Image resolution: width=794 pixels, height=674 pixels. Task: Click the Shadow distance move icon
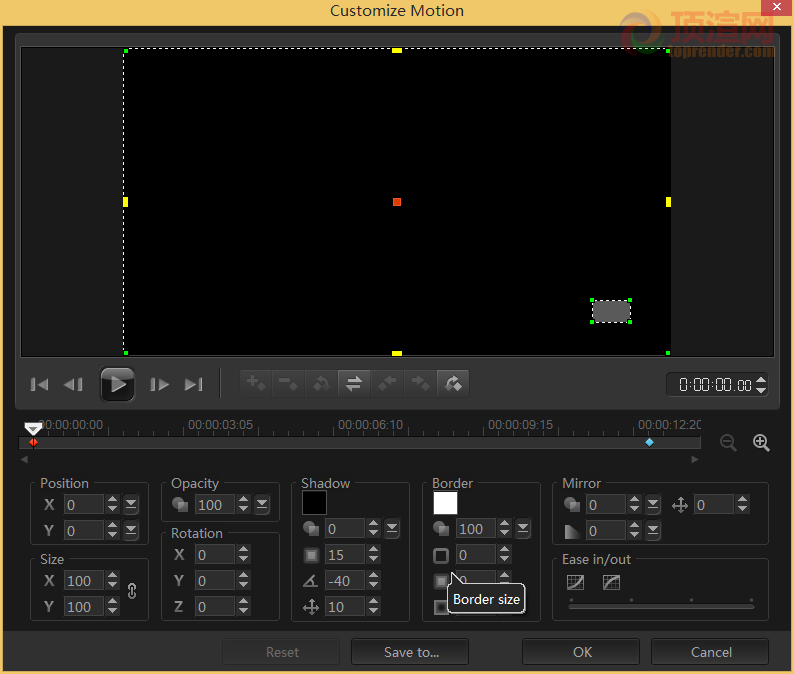click(x=311, y=607)
